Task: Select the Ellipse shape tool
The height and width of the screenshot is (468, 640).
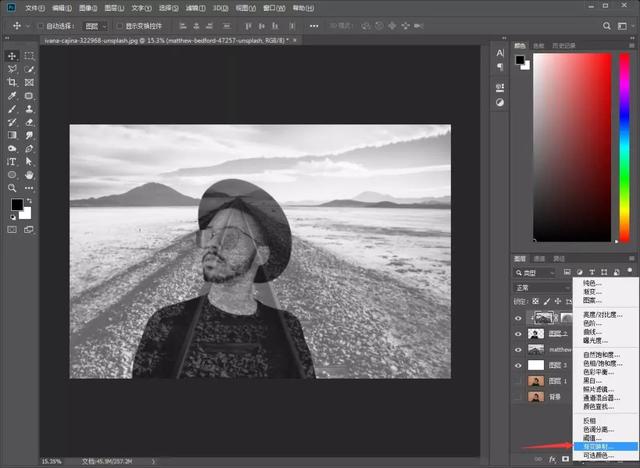Action: coord(12,175)
